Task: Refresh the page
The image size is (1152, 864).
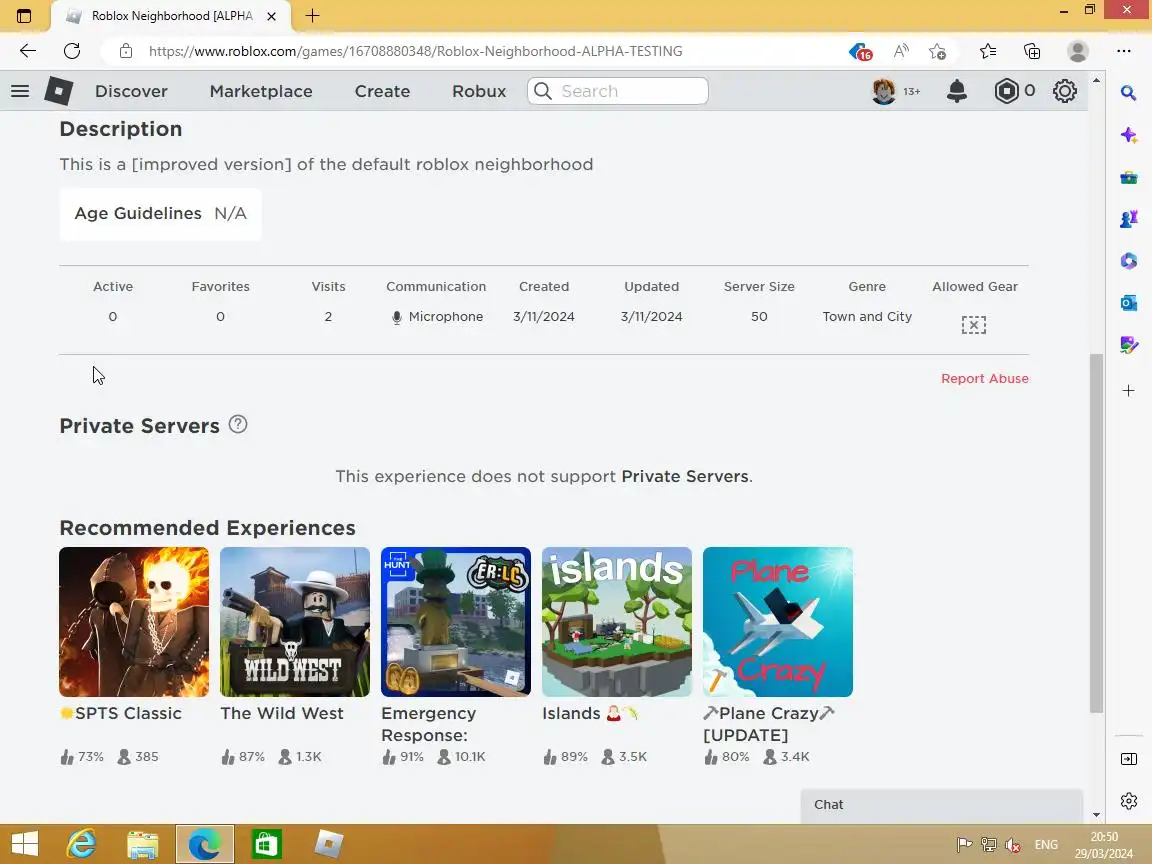Action: pos(72,51)
